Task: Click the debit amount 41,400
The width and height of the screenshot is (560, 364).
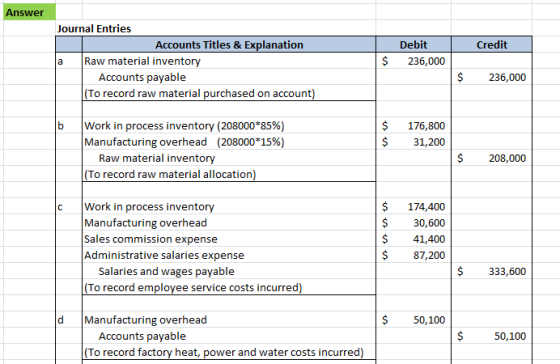Action: coord(429,239)
